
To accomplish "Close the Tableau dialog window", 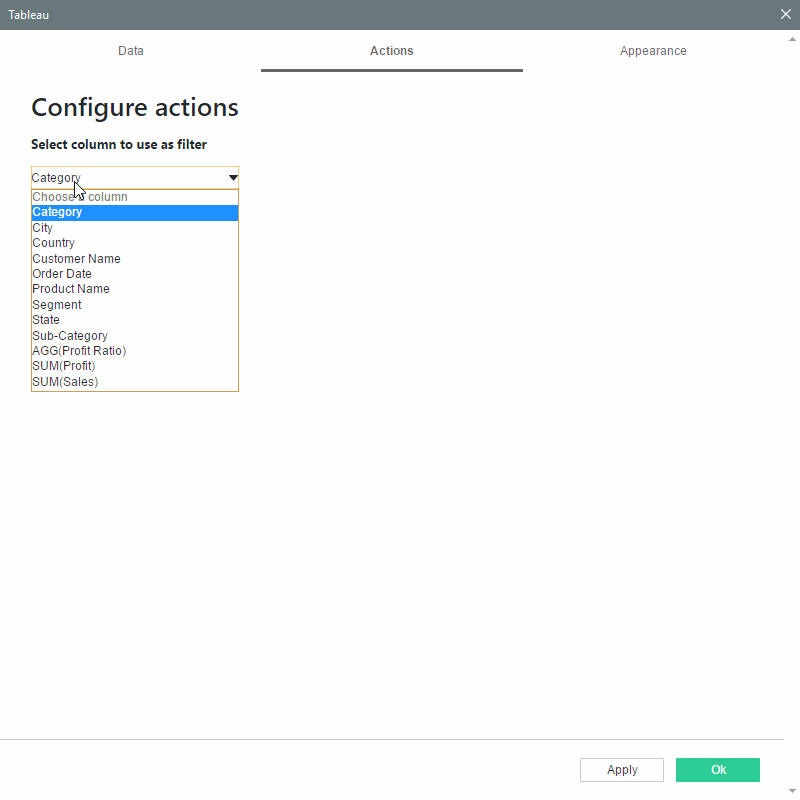I will click(x=785, y=14).
